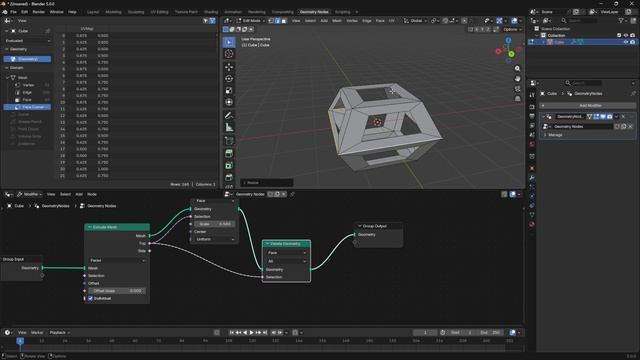Switch to the Shading workspace tab
Screen dimensions: 640x360
211,12
